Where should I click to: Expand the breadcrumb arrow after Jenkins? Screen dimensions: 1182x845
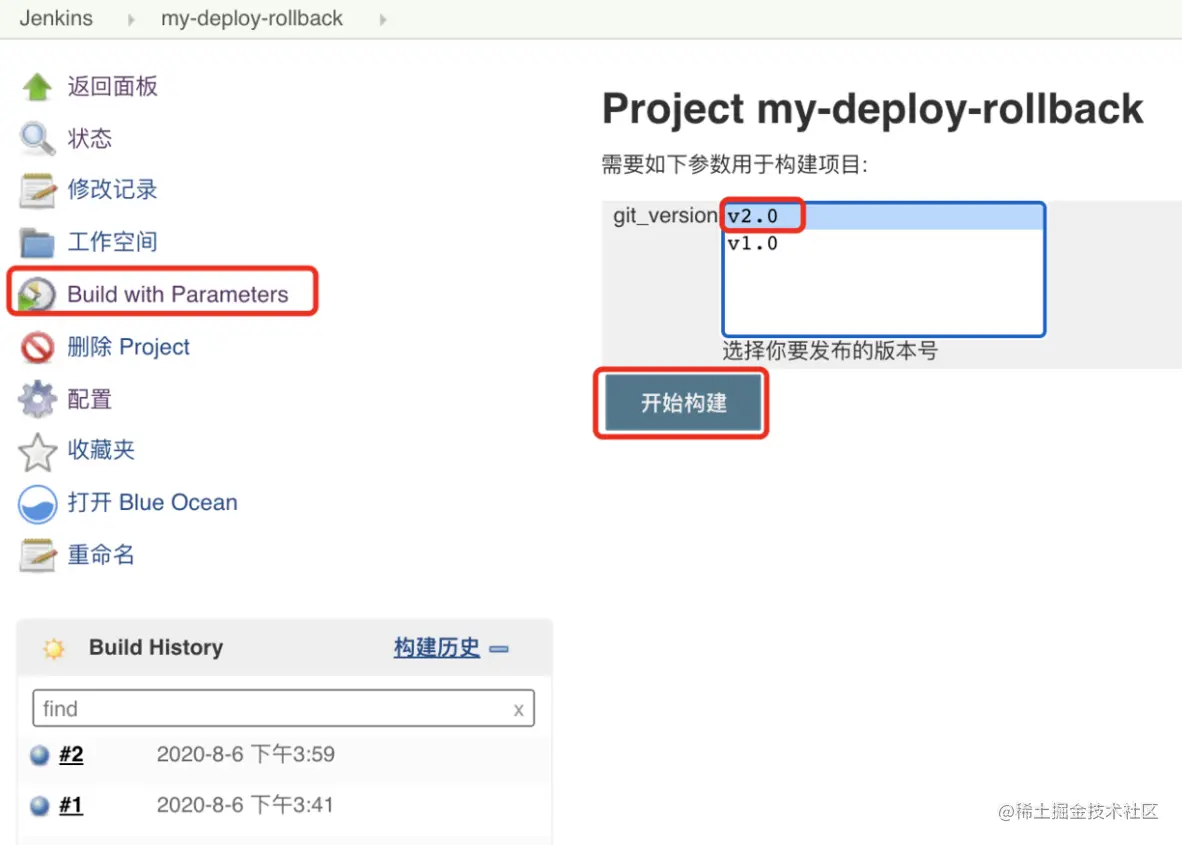click(131, 20)
